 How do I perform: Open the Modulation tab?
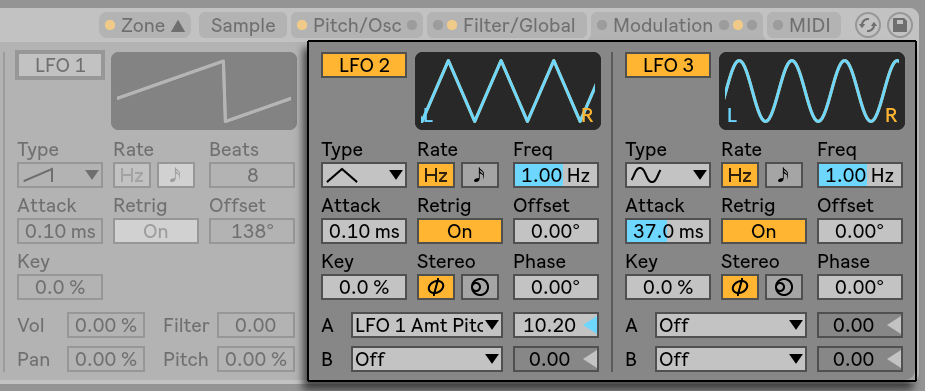pyautogui.click(x=677, y=25)
